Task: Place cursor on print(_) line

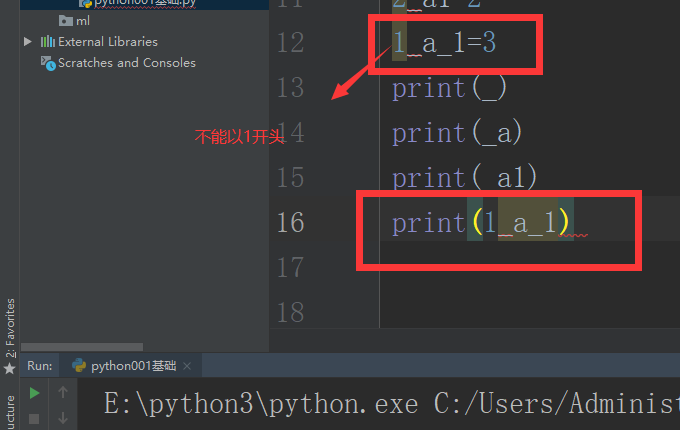Action: coord(449,88)
